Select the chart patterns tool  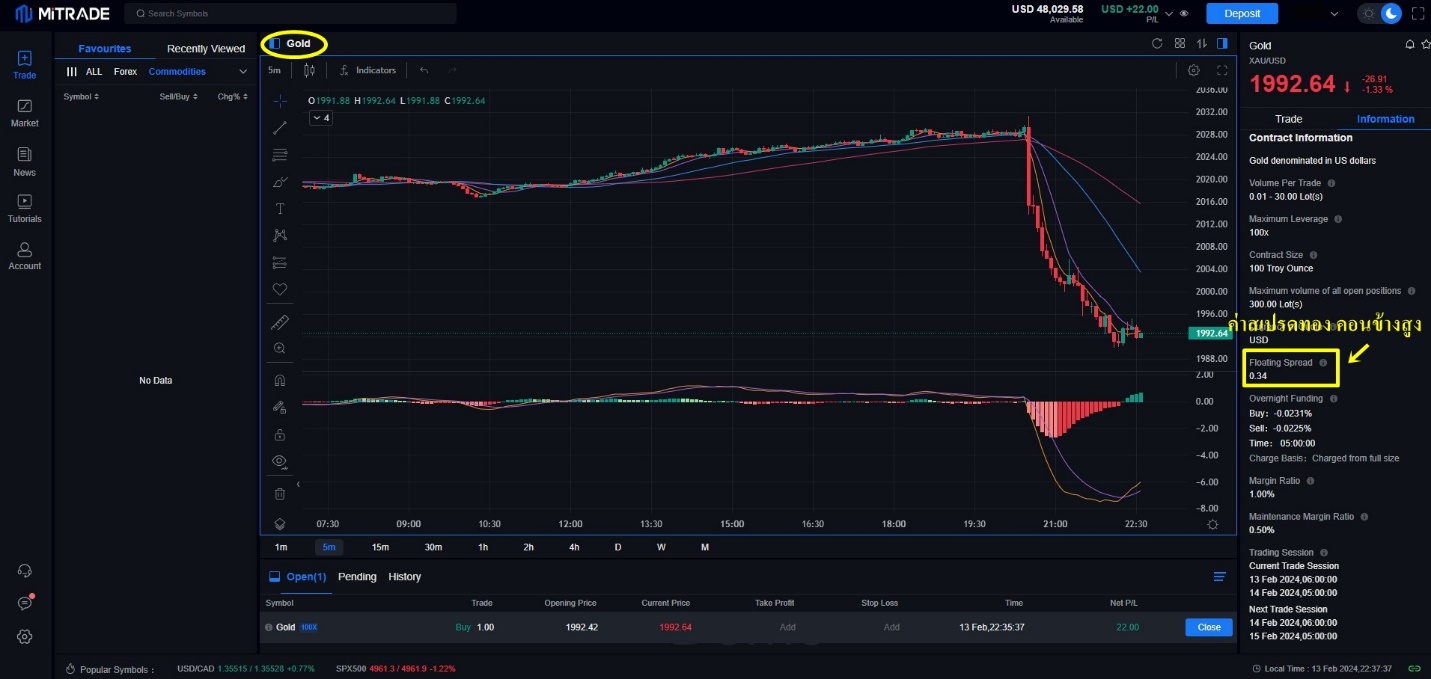(x=280, y=235)
